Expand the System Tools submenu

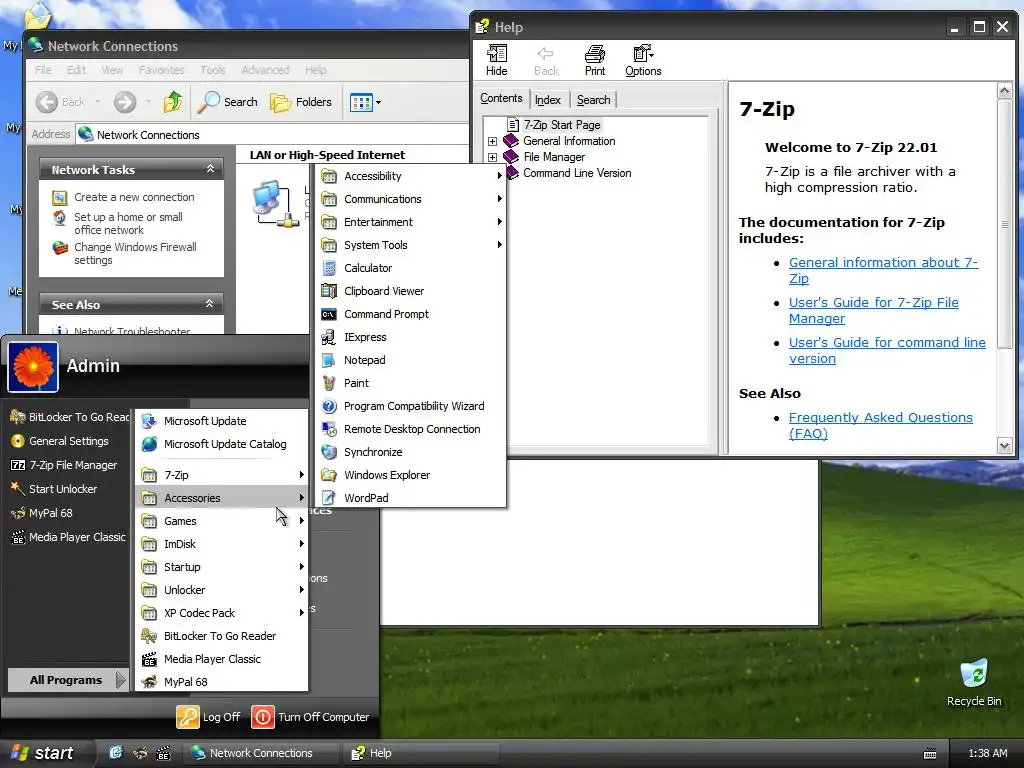coord(410,245)
